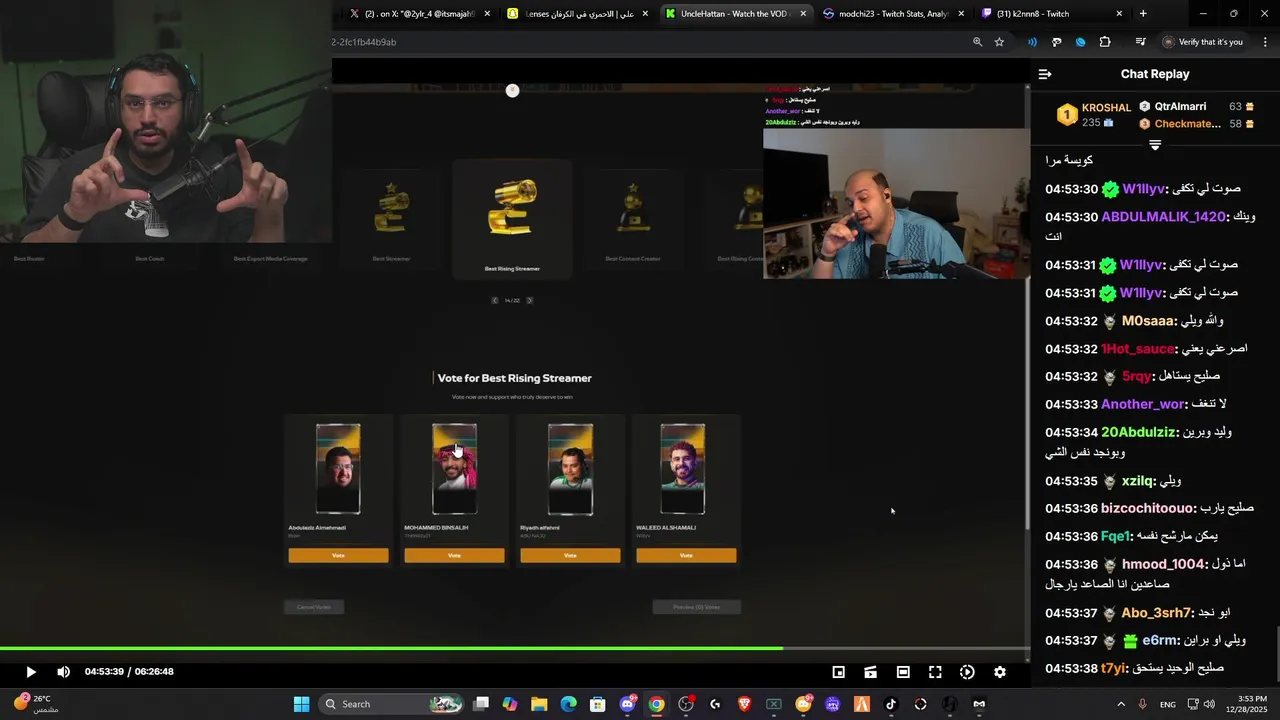Click Checkmate... in the leaderboard
The height and width of the screenshot is (720, 1280).
[x=1187, y=124]
